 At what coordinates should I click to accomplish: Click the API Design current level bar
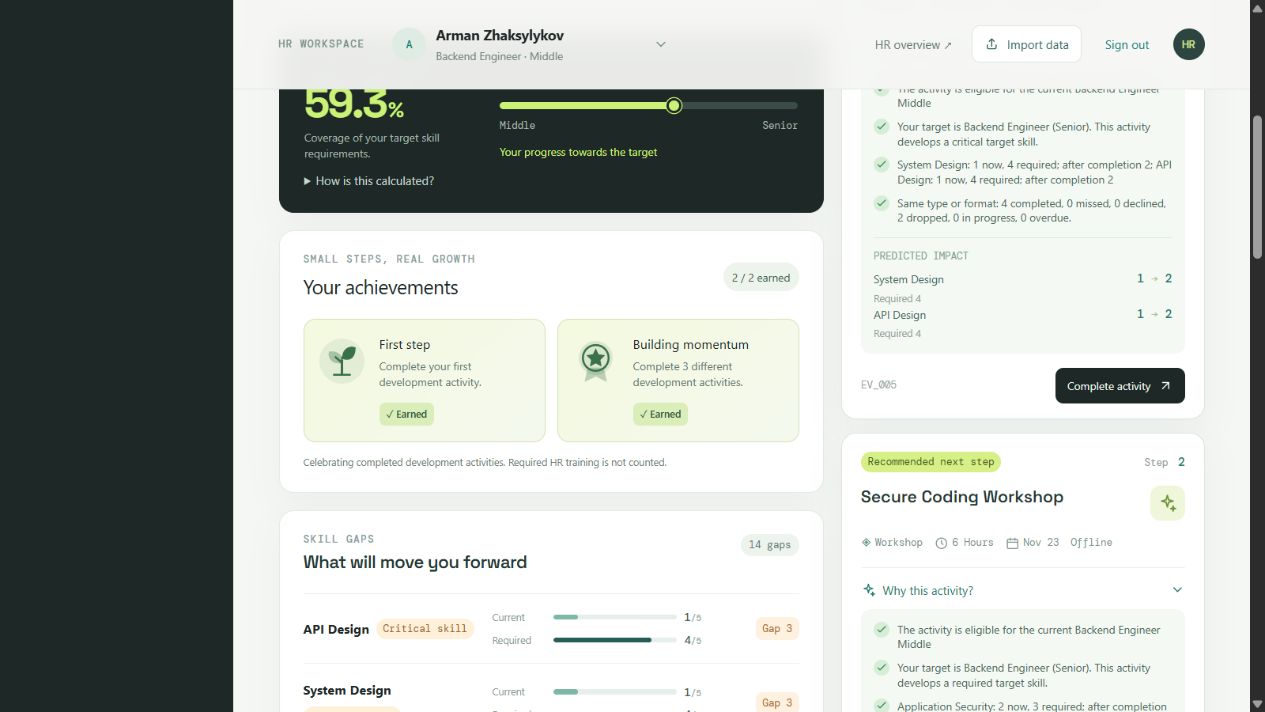click(x=614, y=617)
